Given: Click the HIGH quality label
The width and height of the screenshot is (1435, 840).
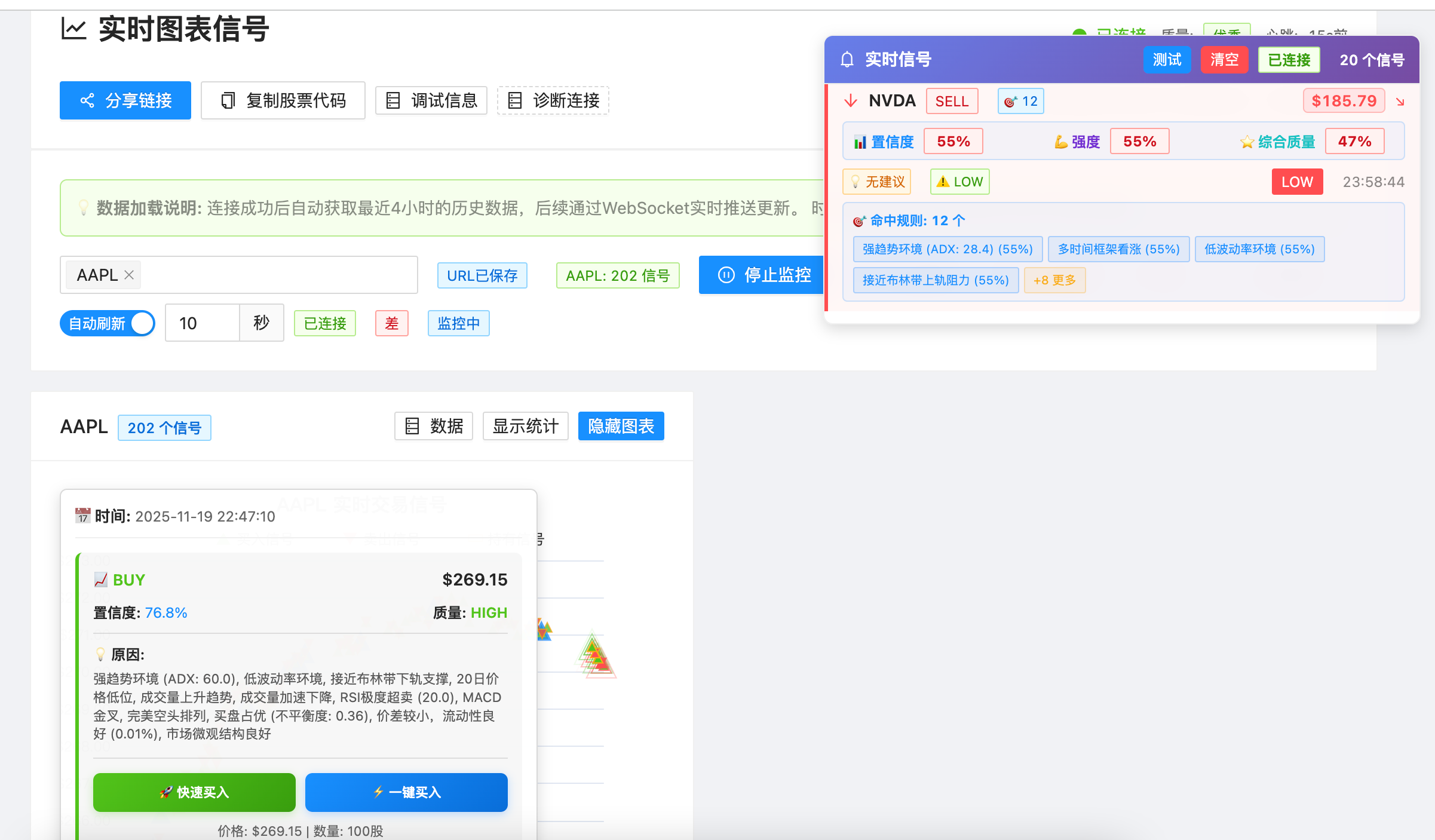Looking at the screenshot, I should (489, 613).
